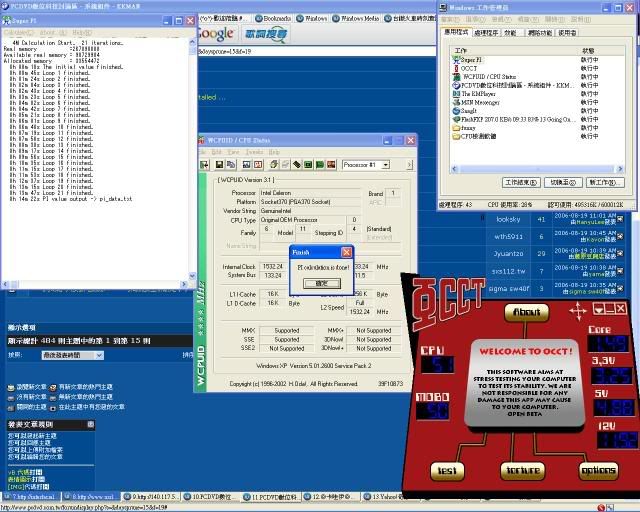This screenshot has width=640, height=512.
Task: Click the About button in OCCT
Action: 526,311
